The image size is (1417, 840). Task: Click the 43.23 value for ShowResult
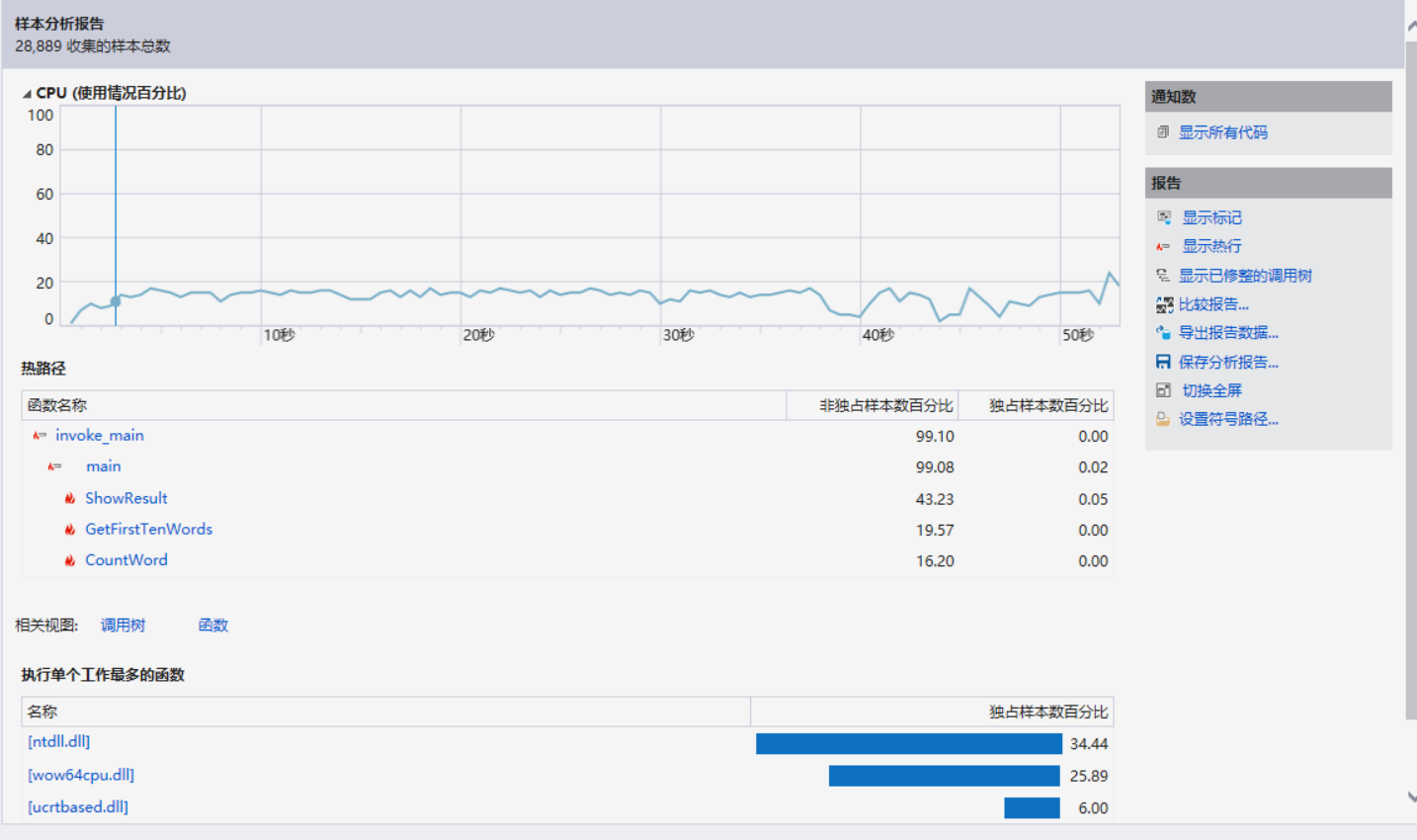(935, 499)
